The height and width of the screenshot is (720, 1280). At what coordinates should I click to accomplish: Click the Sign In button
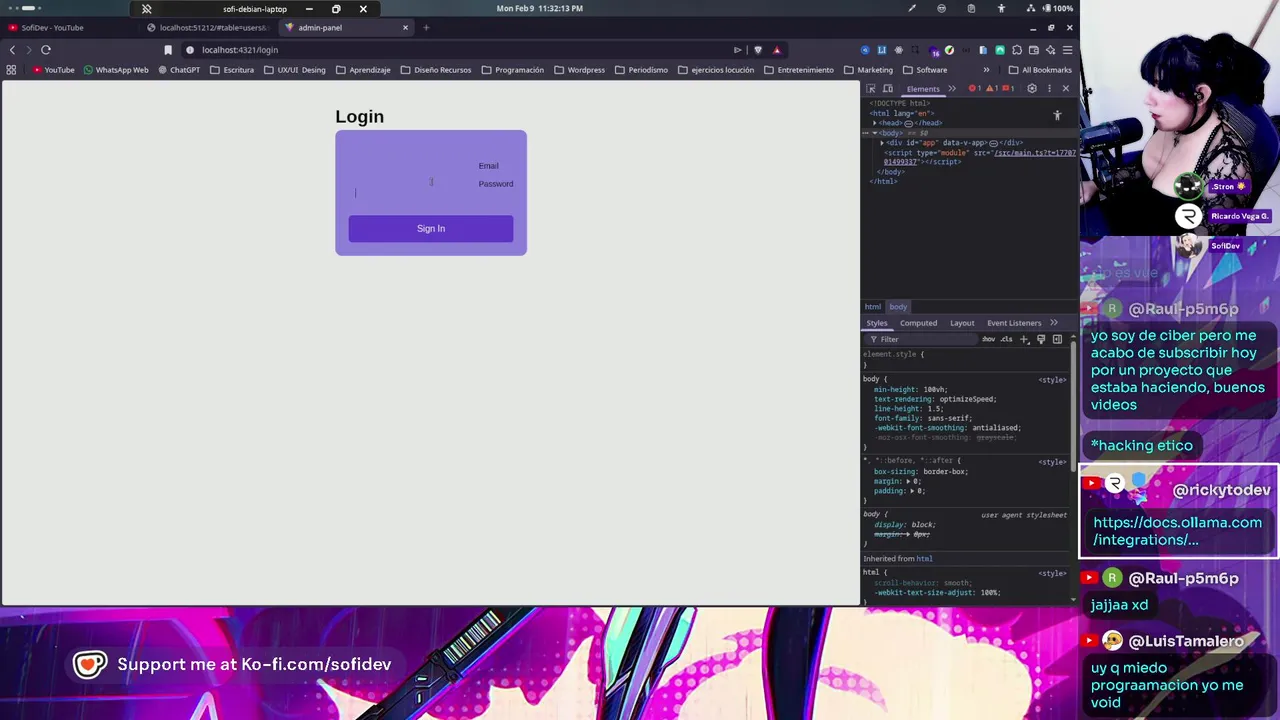[430, 228]
